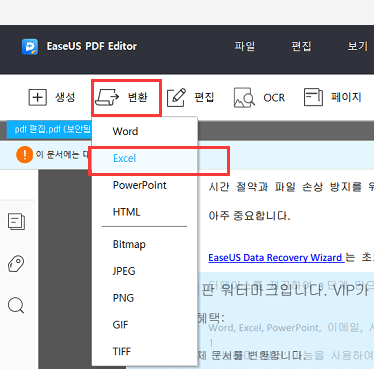Click the OCR toolbar label
Screen dimensions: 374x369
(274, 98)
